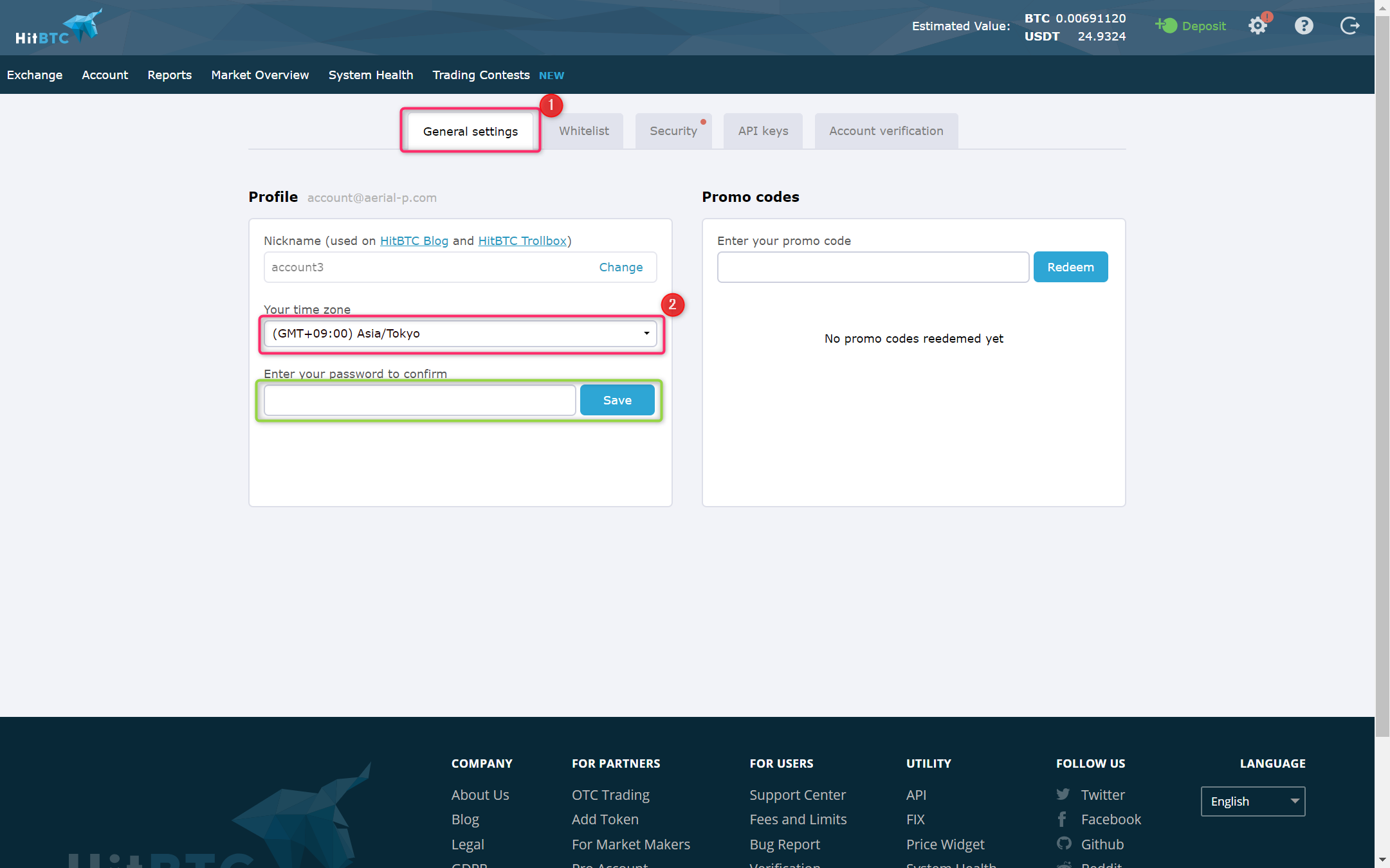Open Support Center link
The height and width of the screenshot is (868, 1390).
tap(798, 795)
